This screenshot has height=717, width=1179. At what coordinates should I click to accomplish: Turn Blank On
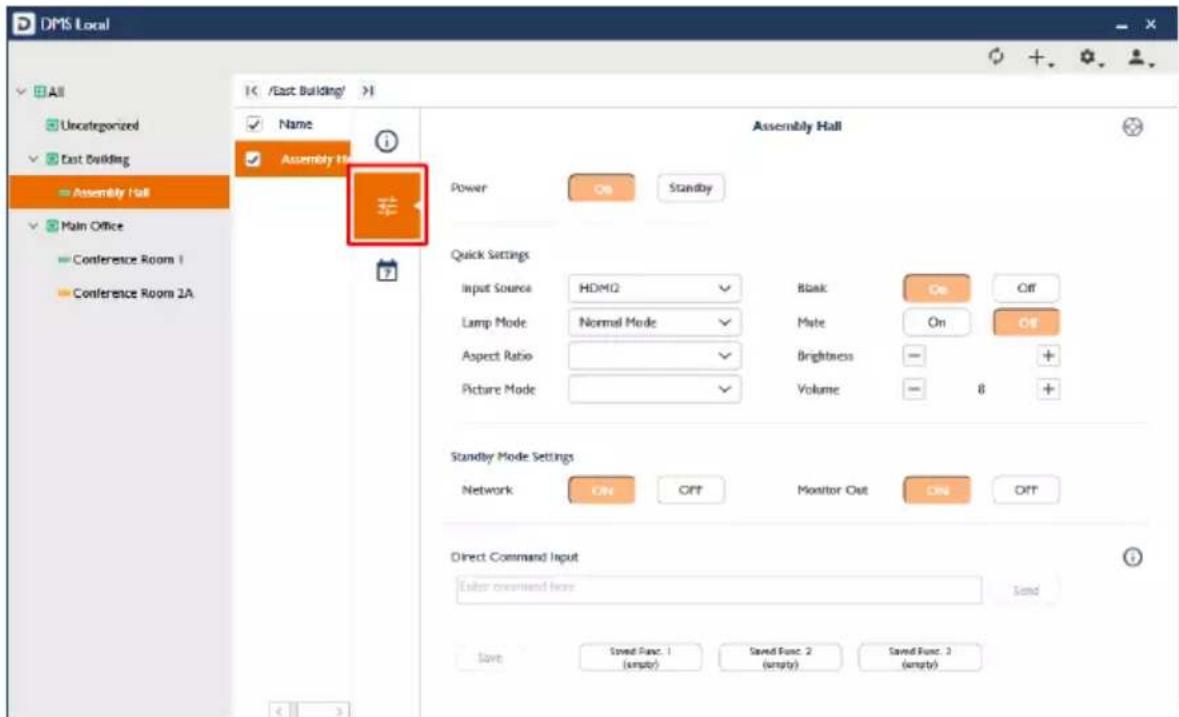pyautogui.click(x=937, y=289)
